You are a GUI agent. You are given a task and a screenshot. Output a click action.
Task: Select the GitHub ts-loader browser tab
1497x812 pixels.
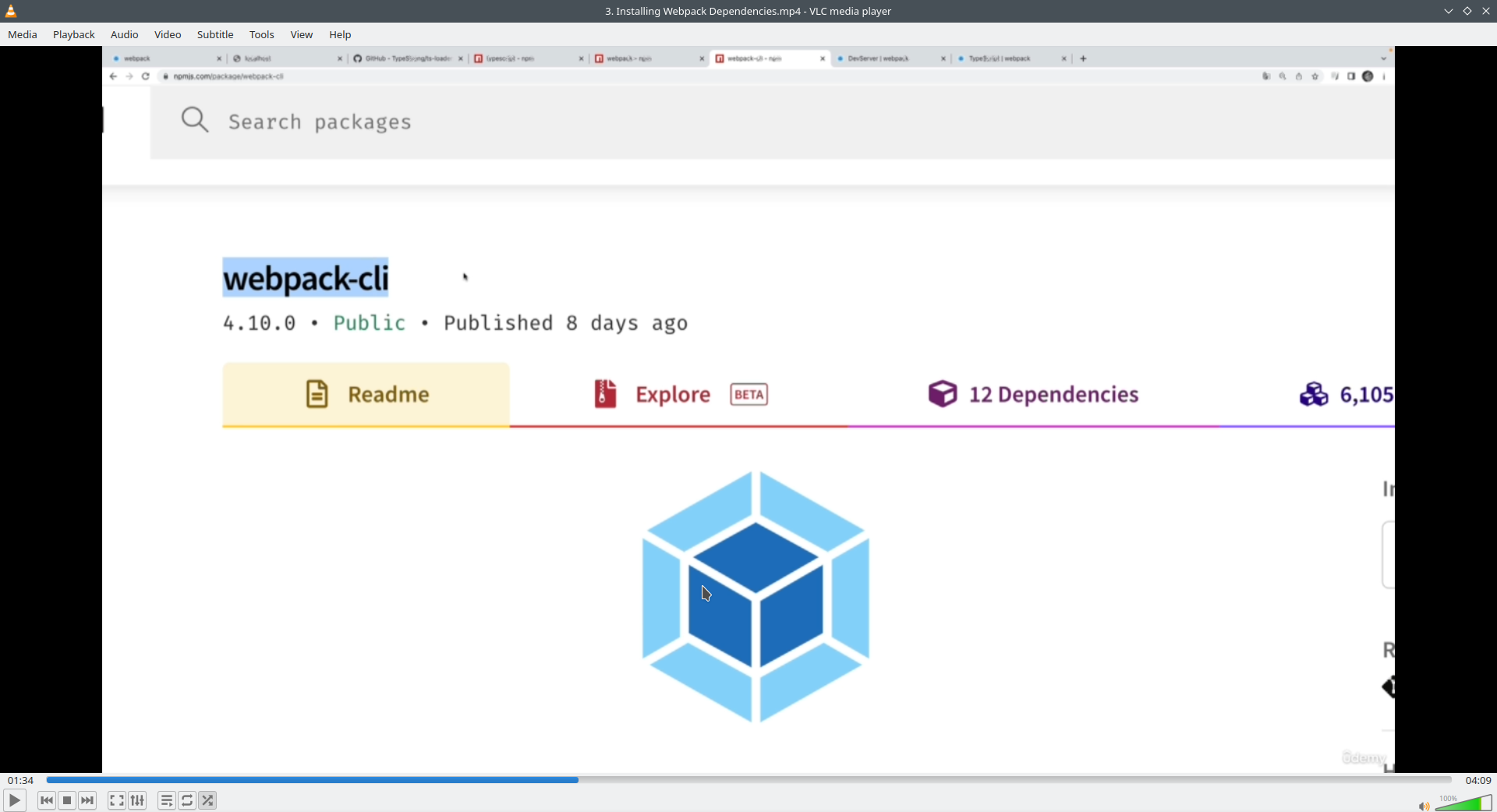[408, 58]
